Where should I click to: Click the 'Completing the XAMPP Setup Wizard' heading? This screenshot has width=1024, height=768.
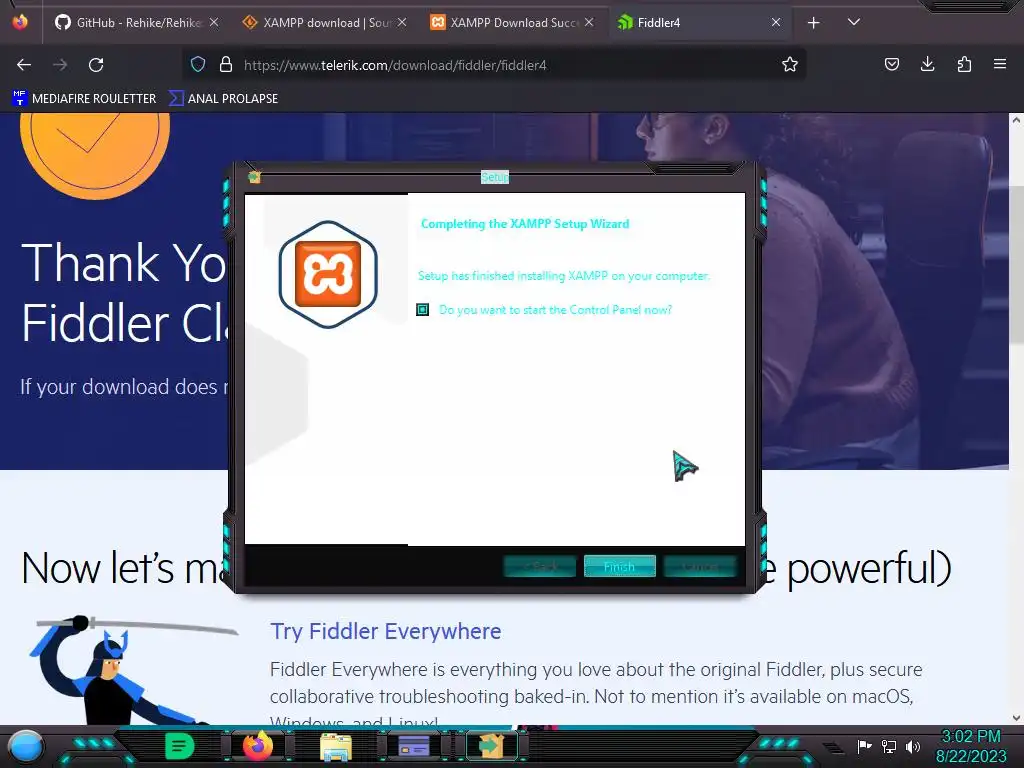[525, 223]
